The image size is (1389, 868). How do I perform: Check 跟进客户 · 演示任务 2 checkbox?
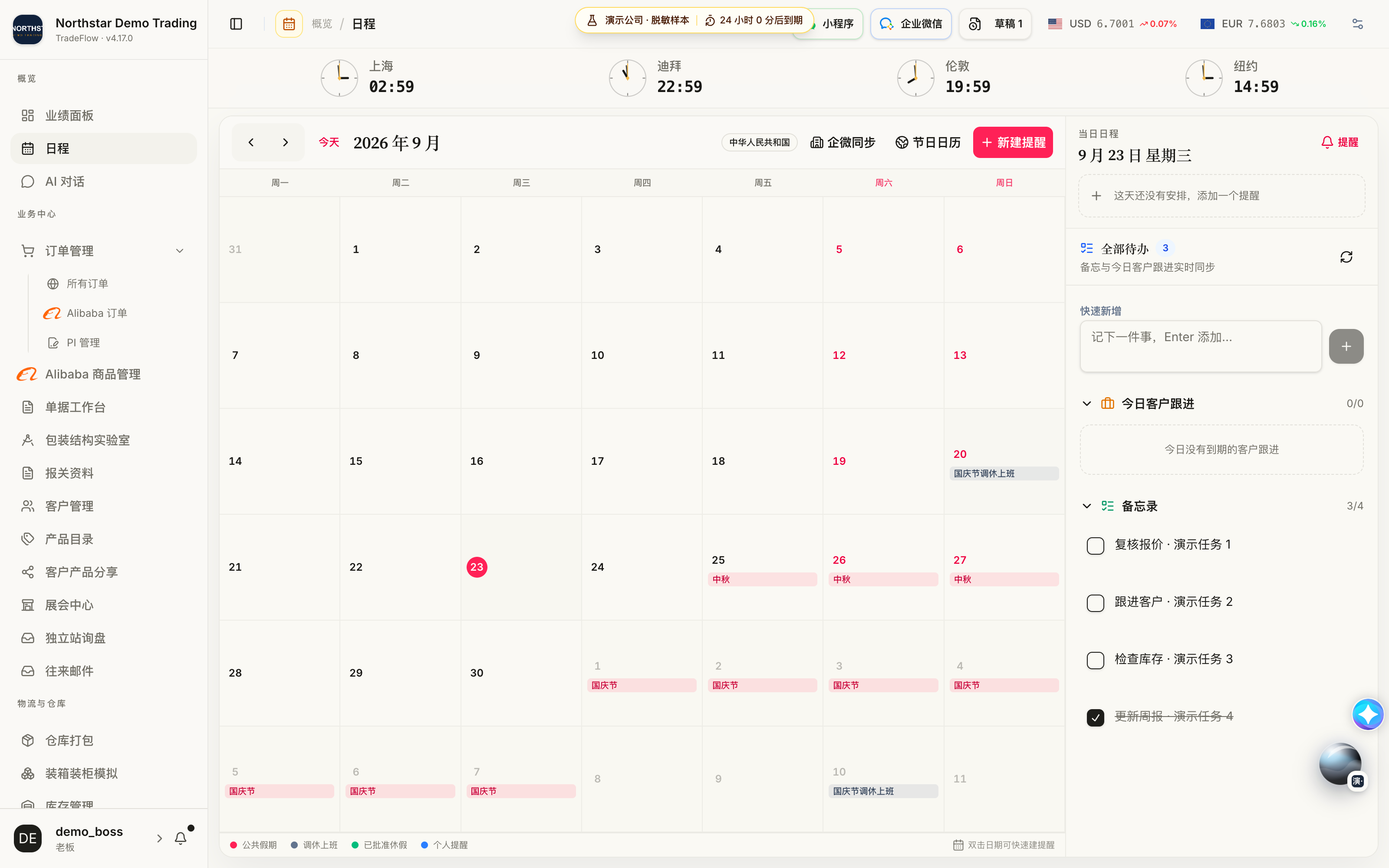pos(1095,603)
